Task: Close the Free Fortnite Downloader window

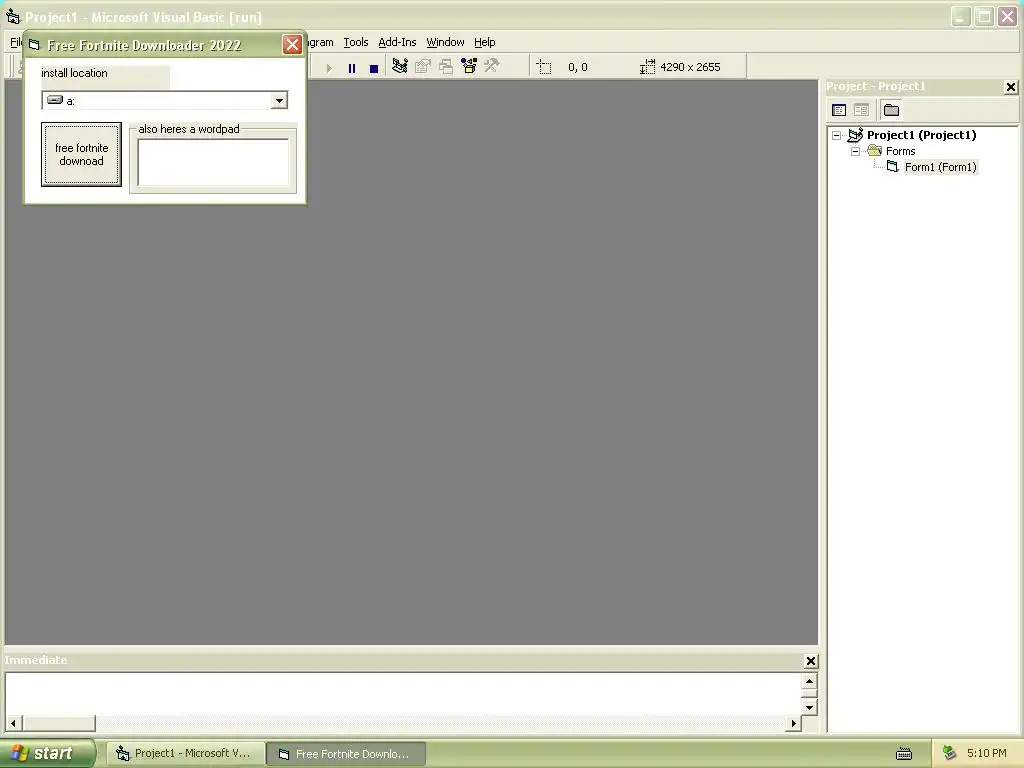Action: [x=292, y=44]
